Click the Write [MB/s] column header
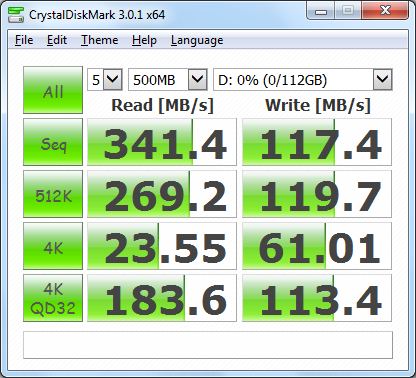 pyautogui.click(x=318, y=105)
